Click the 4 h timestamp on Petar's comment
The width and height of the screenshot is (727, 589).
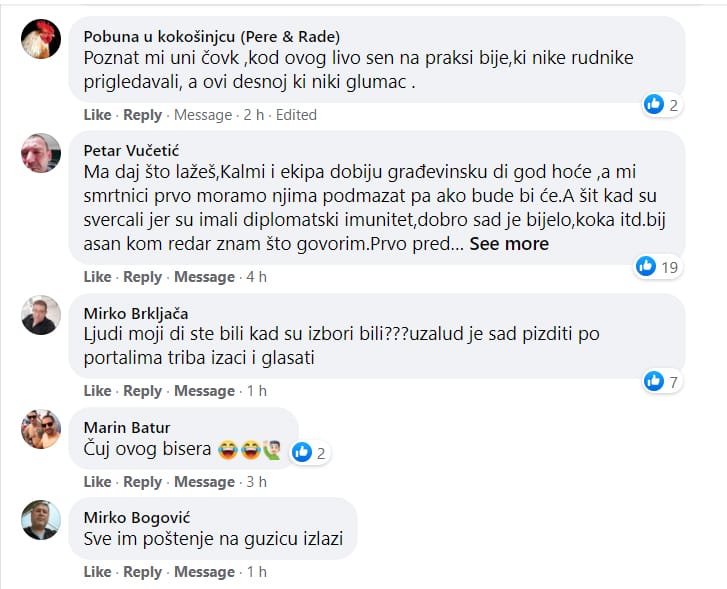257,277
